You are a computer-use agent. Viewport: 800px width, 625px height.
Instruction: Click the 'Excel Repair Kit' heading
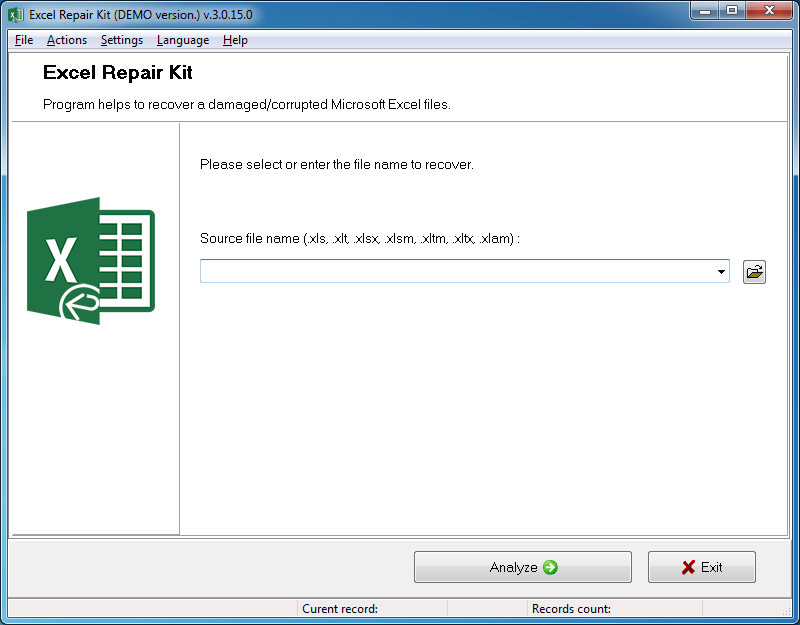tap(117, 72)
